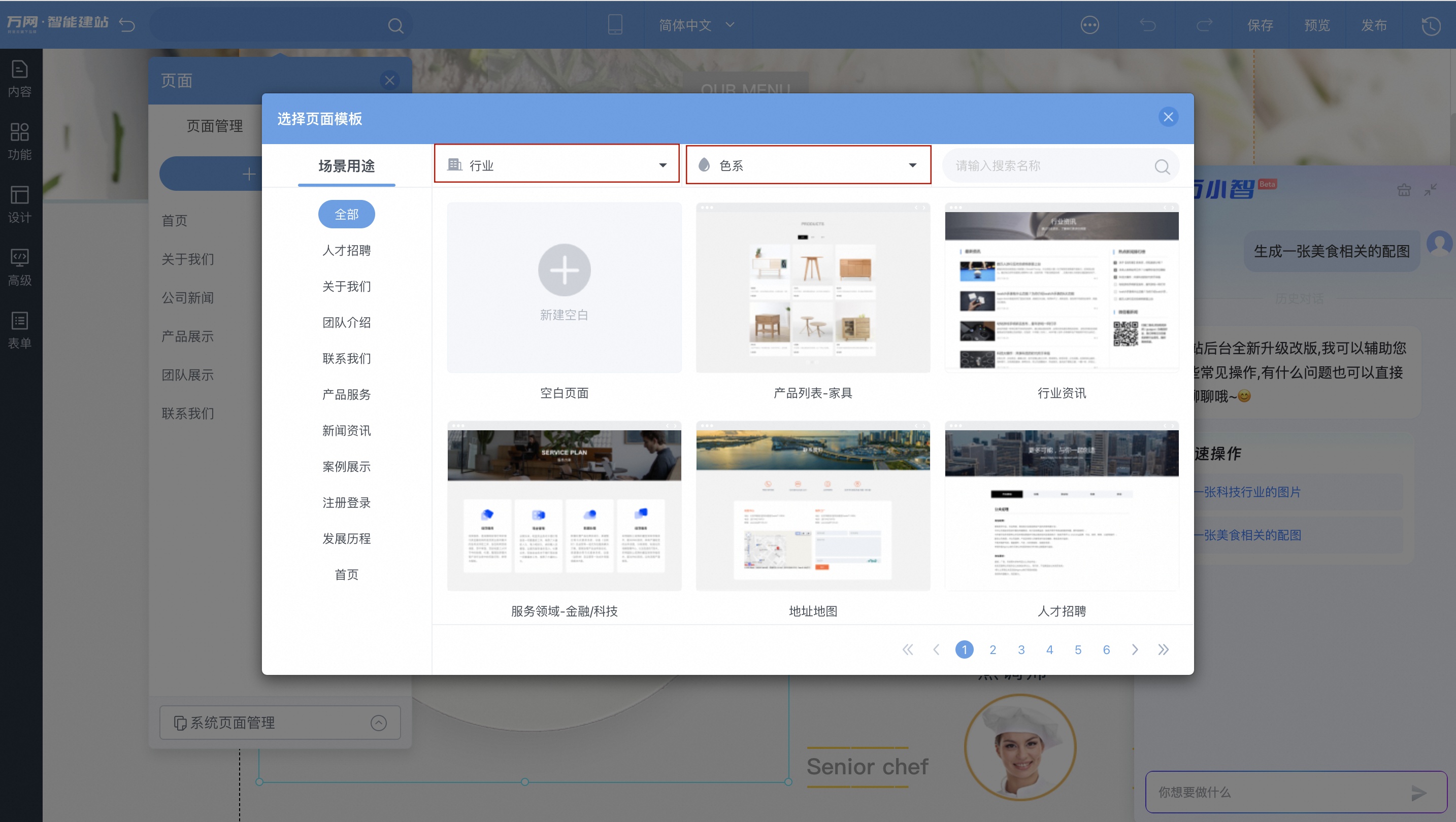Select the 全部 category filter
The width and height of the screenshot is (1456, 822).
346,214
